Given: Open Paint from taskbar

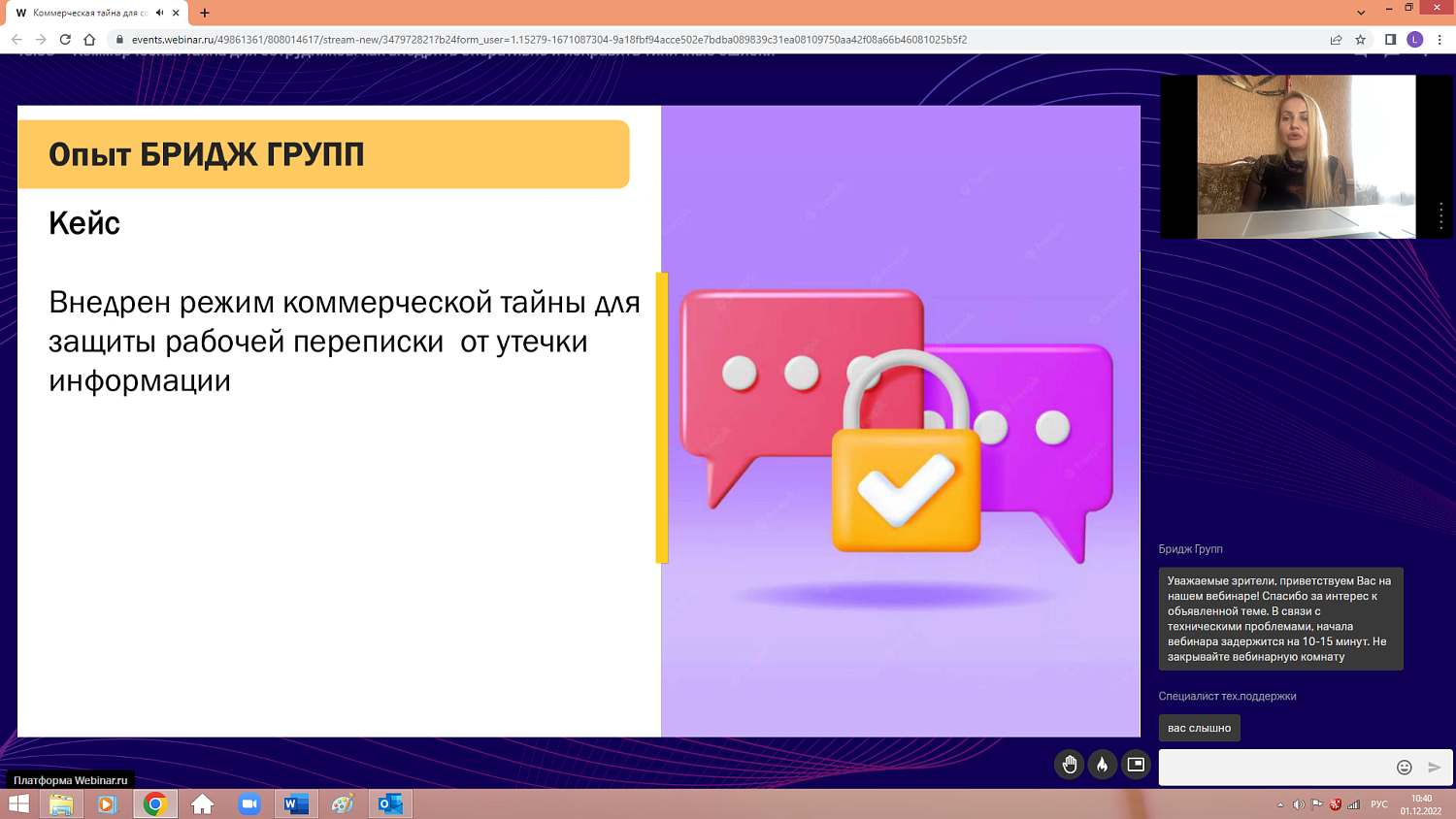Looking at the screenshot, I should click(x=343, y=803).
